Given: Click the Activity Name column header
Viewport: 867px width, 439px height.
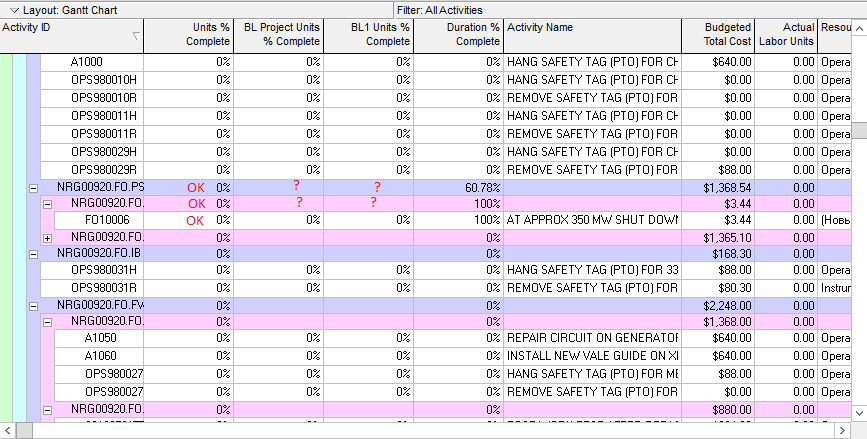Looking at the screenshot, I should [x=592, y=36].
